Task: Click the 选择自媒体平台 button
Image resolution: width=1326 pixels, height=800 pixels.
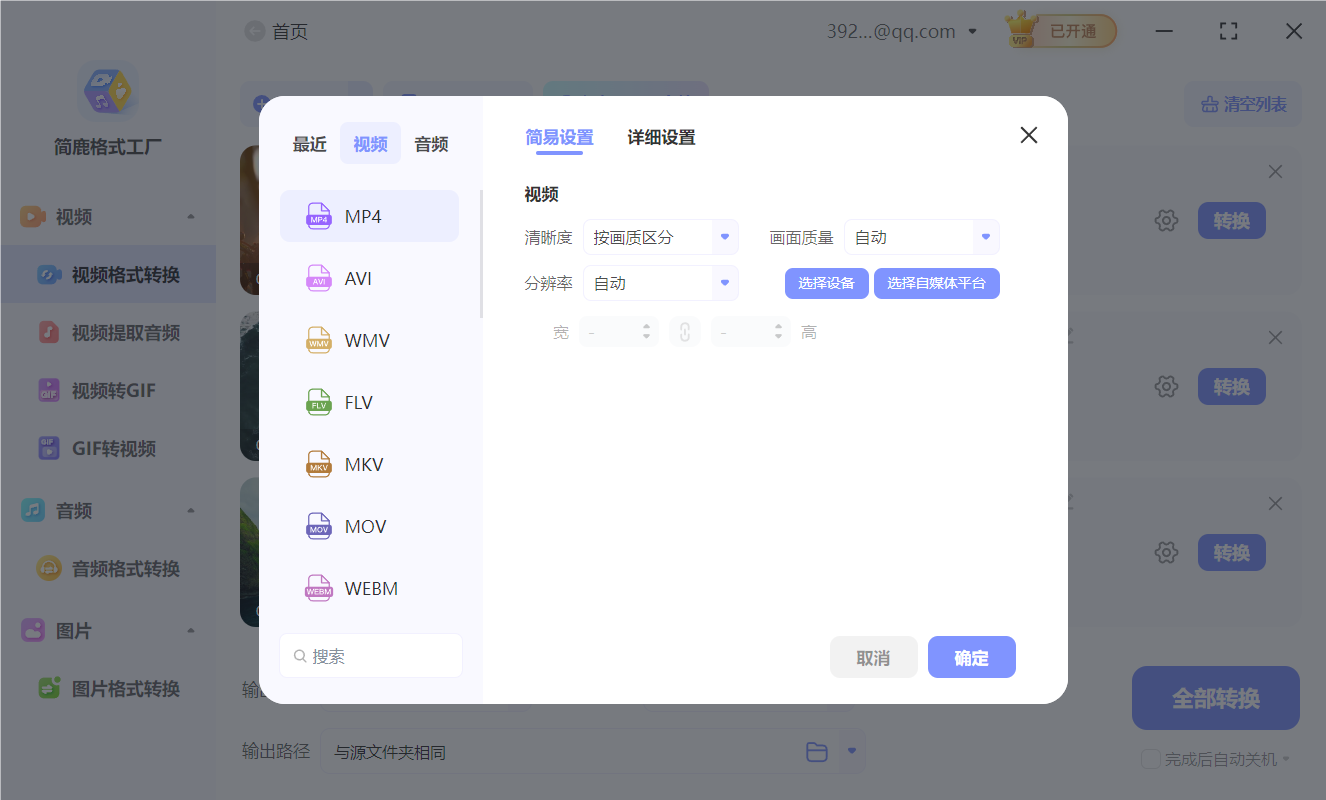Action: [936, 283]
